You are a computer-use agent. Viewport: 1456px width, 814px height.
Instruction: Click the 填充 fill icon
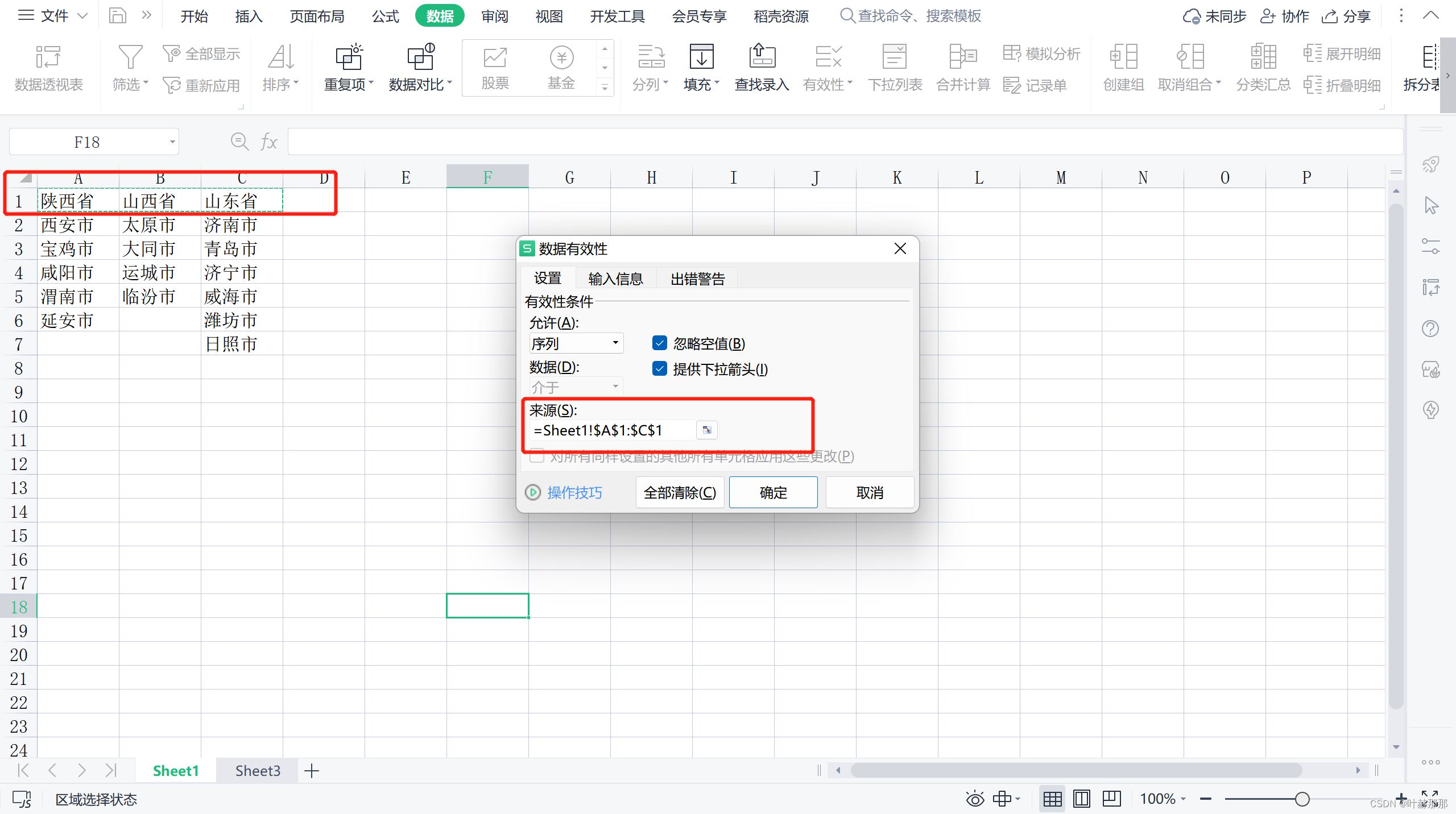tap(701, 57)
